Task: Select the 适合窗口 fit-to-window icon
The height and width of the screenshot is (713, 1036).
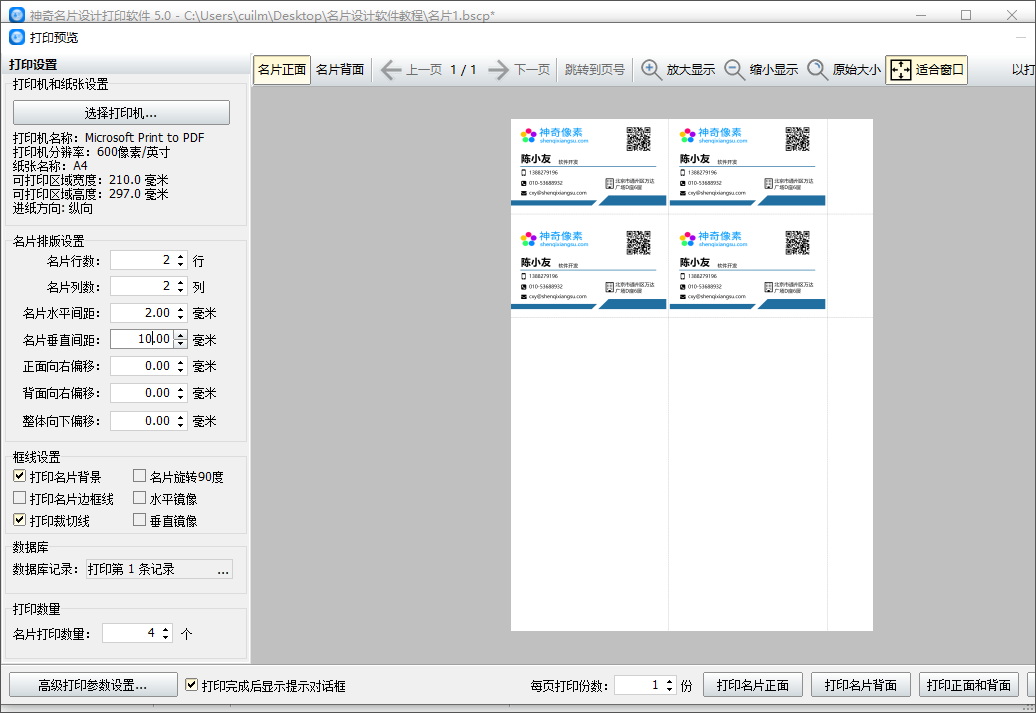Action: (x=900, y=69)
